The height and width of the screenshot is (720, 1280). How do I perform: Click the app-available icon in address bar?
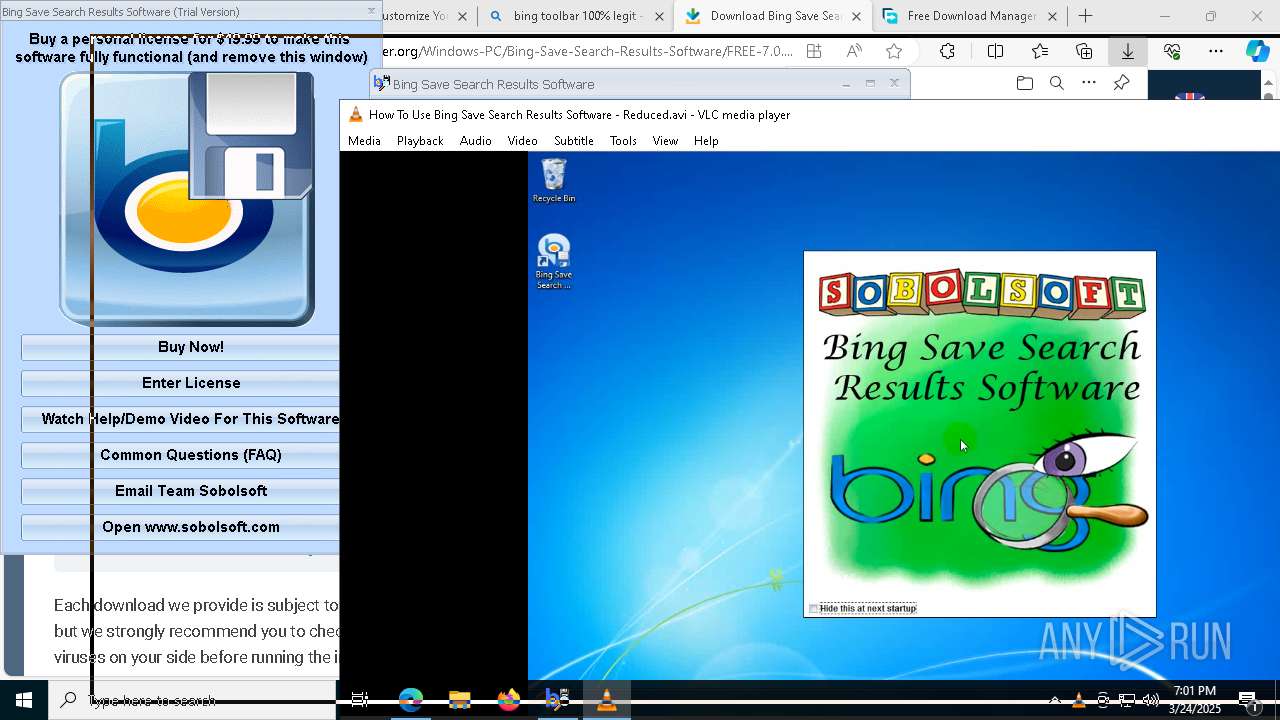(814, 52)
